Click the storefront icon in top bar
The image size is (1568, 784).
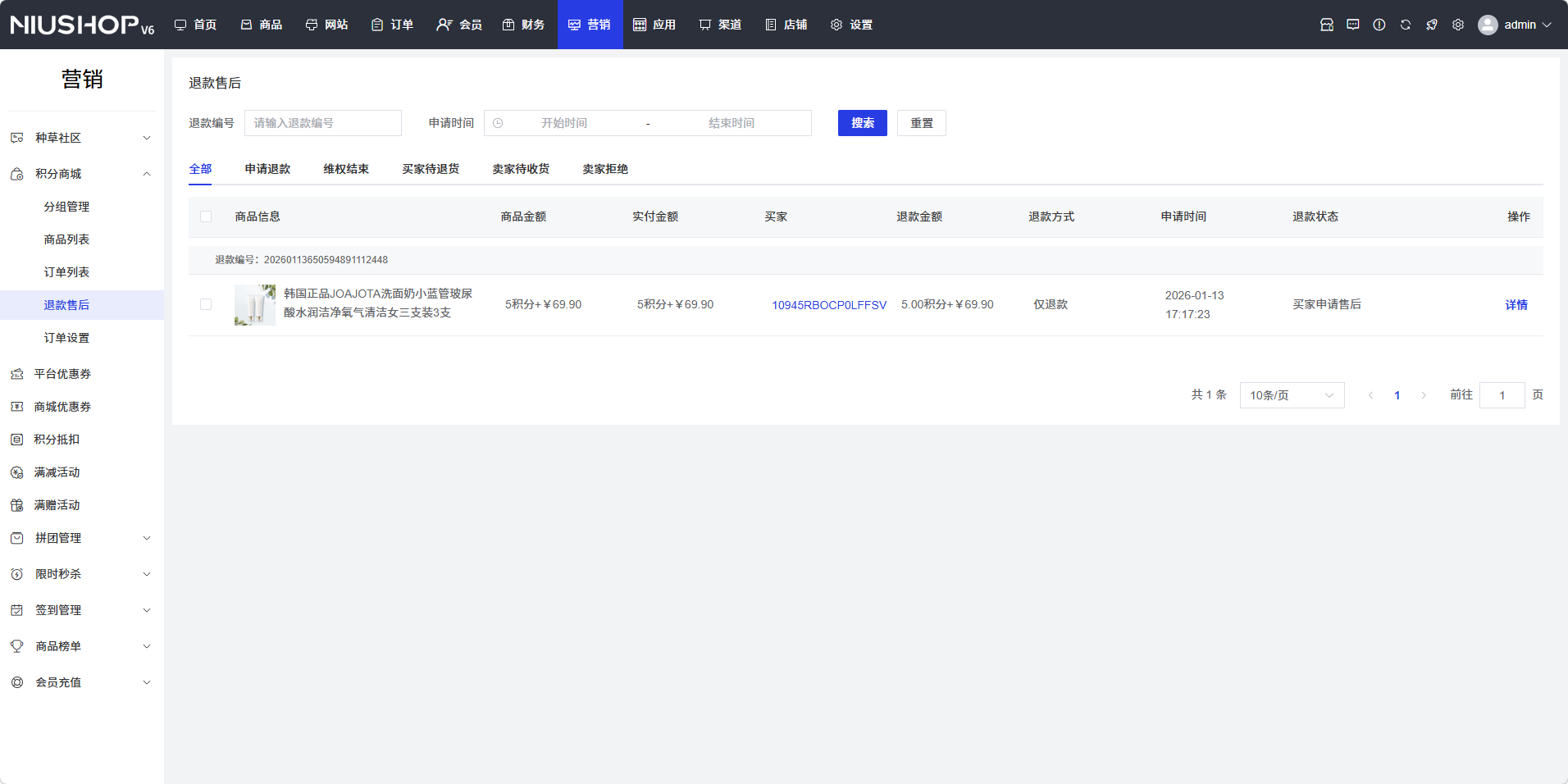[x=1326, y=25]
